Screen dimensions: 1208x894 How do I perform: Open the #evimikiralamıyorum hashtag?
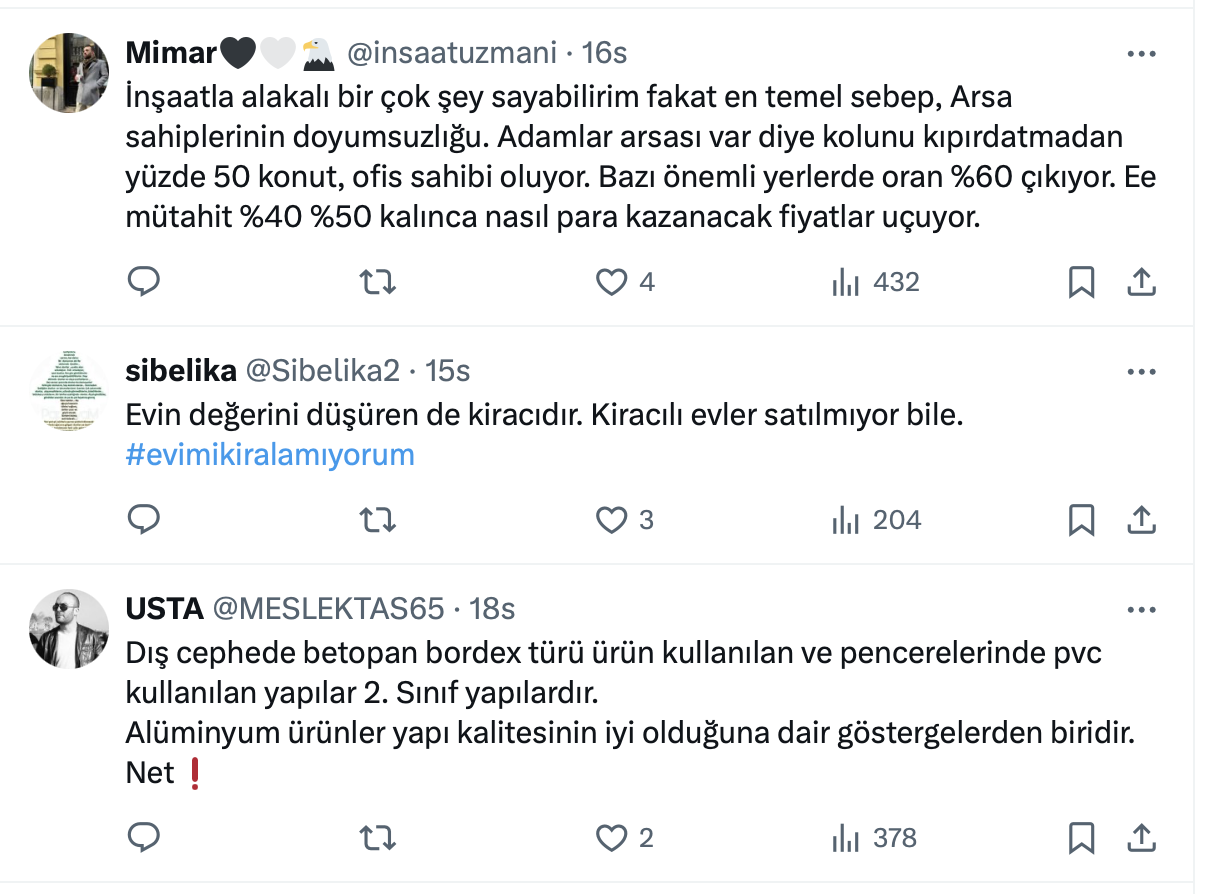(270, 455)
